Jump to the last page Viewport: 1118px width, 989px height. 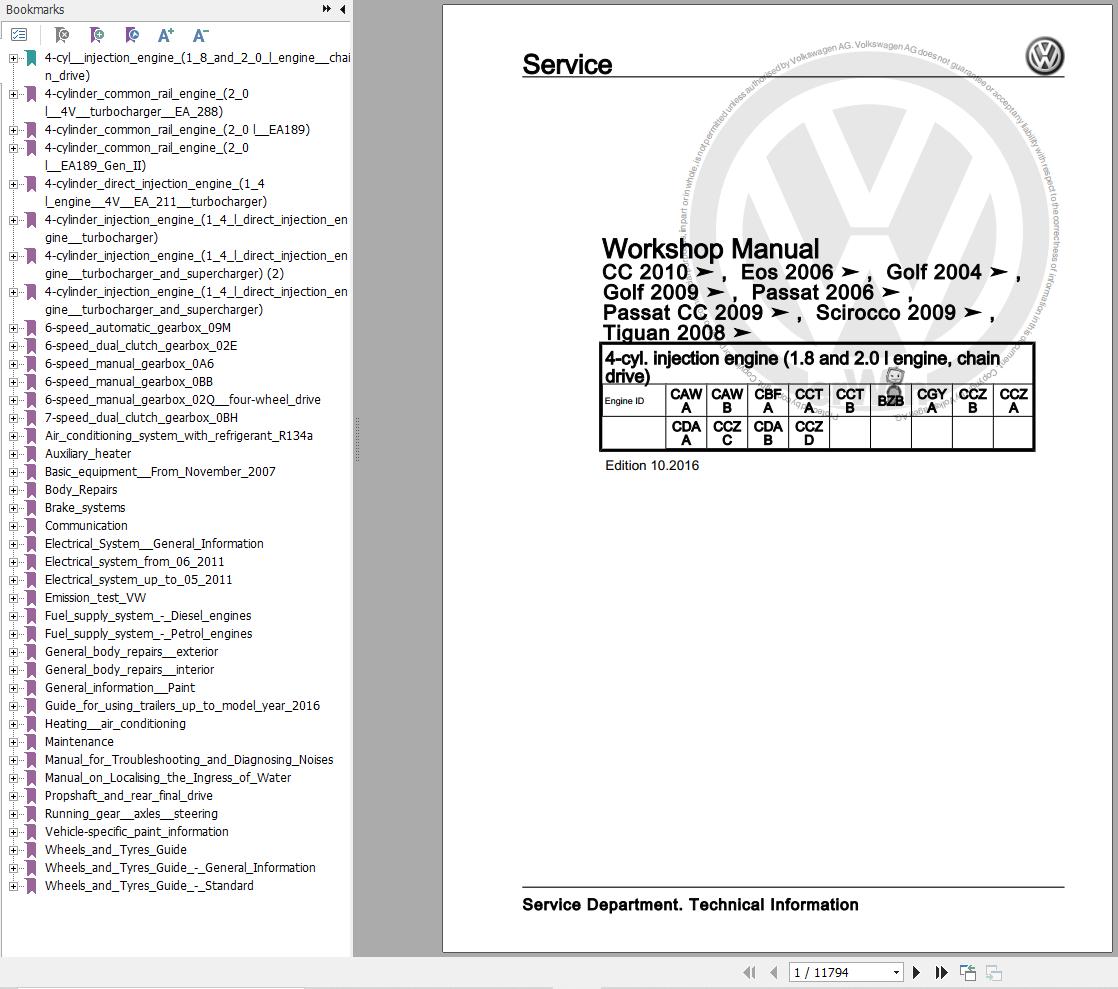click(x=941, y=971)
